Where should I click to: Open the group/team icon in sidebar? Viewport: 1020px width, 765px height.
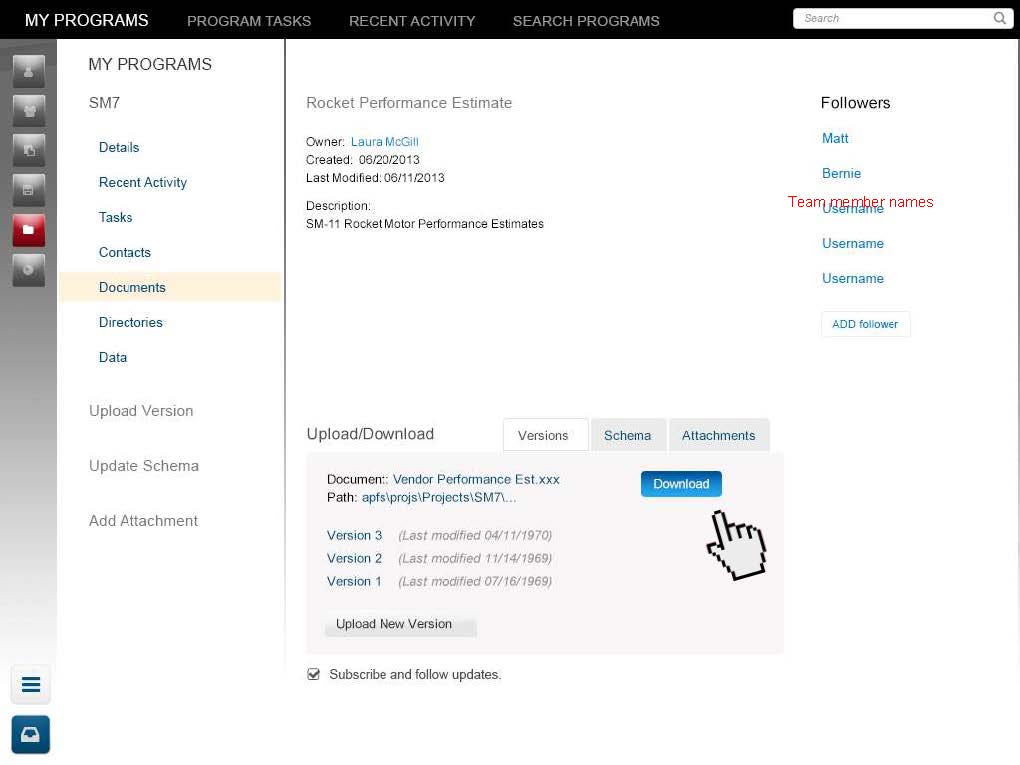click(x=28, y=110)
